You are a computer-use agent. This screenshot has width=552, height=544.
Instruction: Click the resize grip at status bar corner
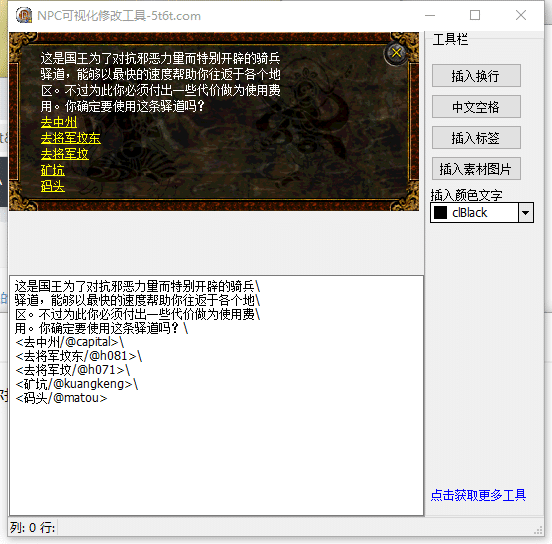(x=539, y=531)
